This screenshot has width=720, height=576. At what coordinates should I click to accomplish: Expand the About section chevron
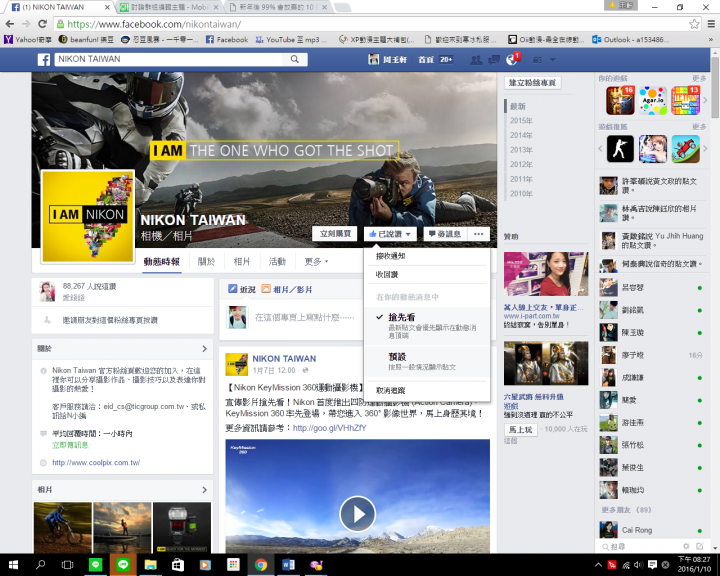205,349
